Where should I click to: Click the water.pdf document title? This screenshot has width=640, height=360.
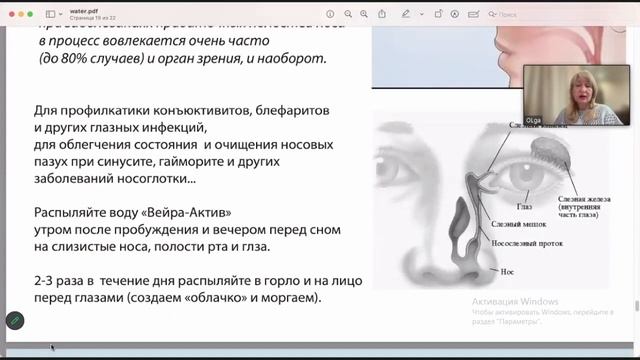(x=84, y=11)
